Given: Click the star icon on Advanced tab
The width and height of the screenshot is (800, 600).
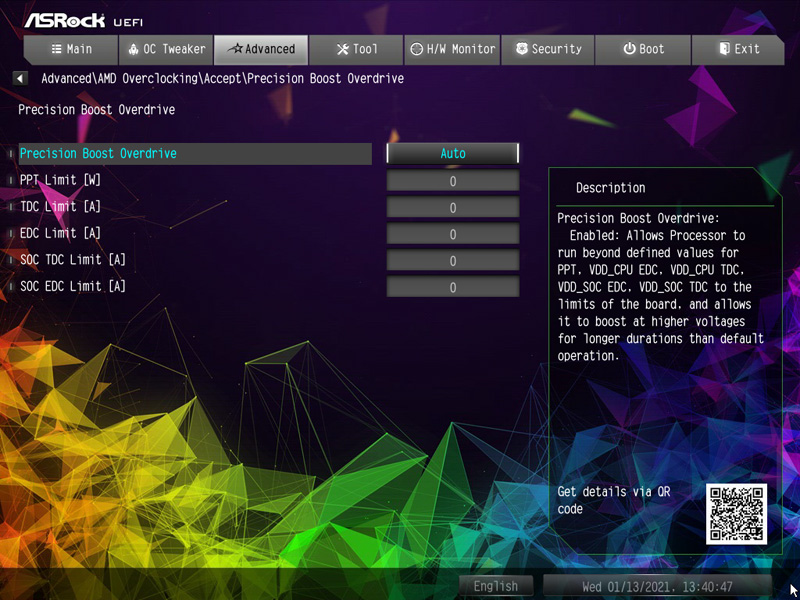Looking at the screenshot, I should (x=235, y=49).
